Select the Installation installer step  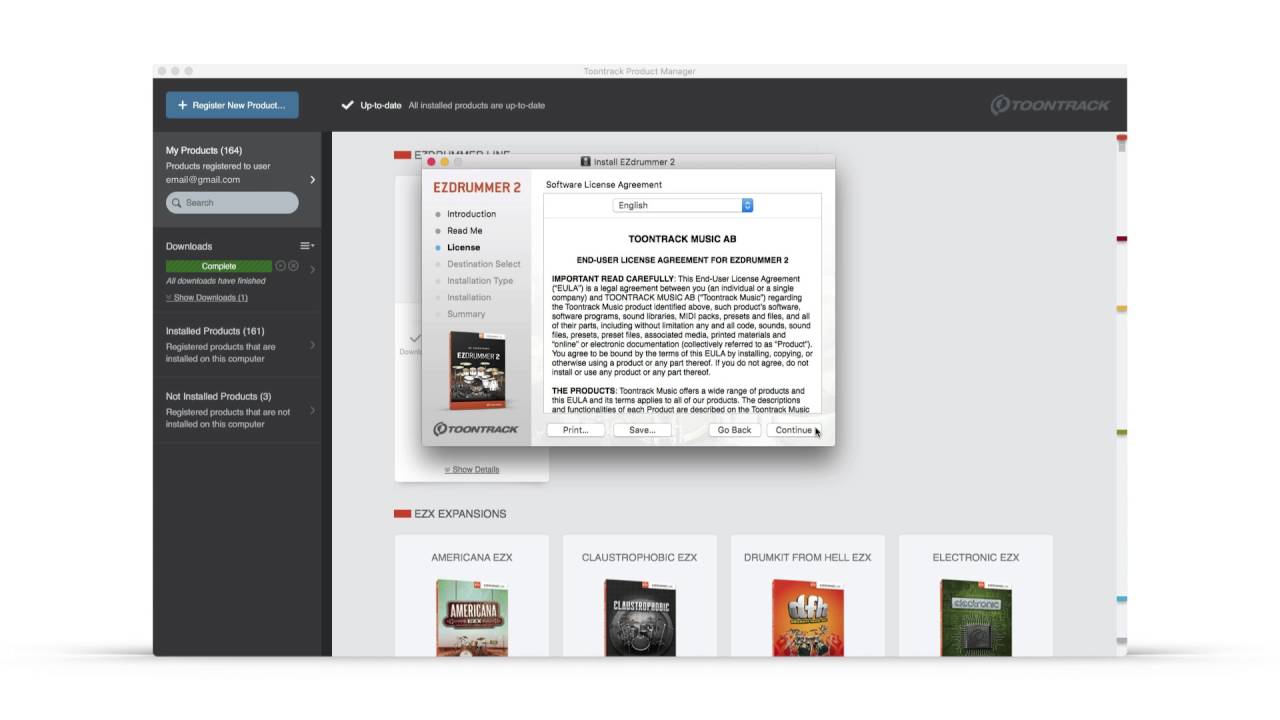coord(469,297)
